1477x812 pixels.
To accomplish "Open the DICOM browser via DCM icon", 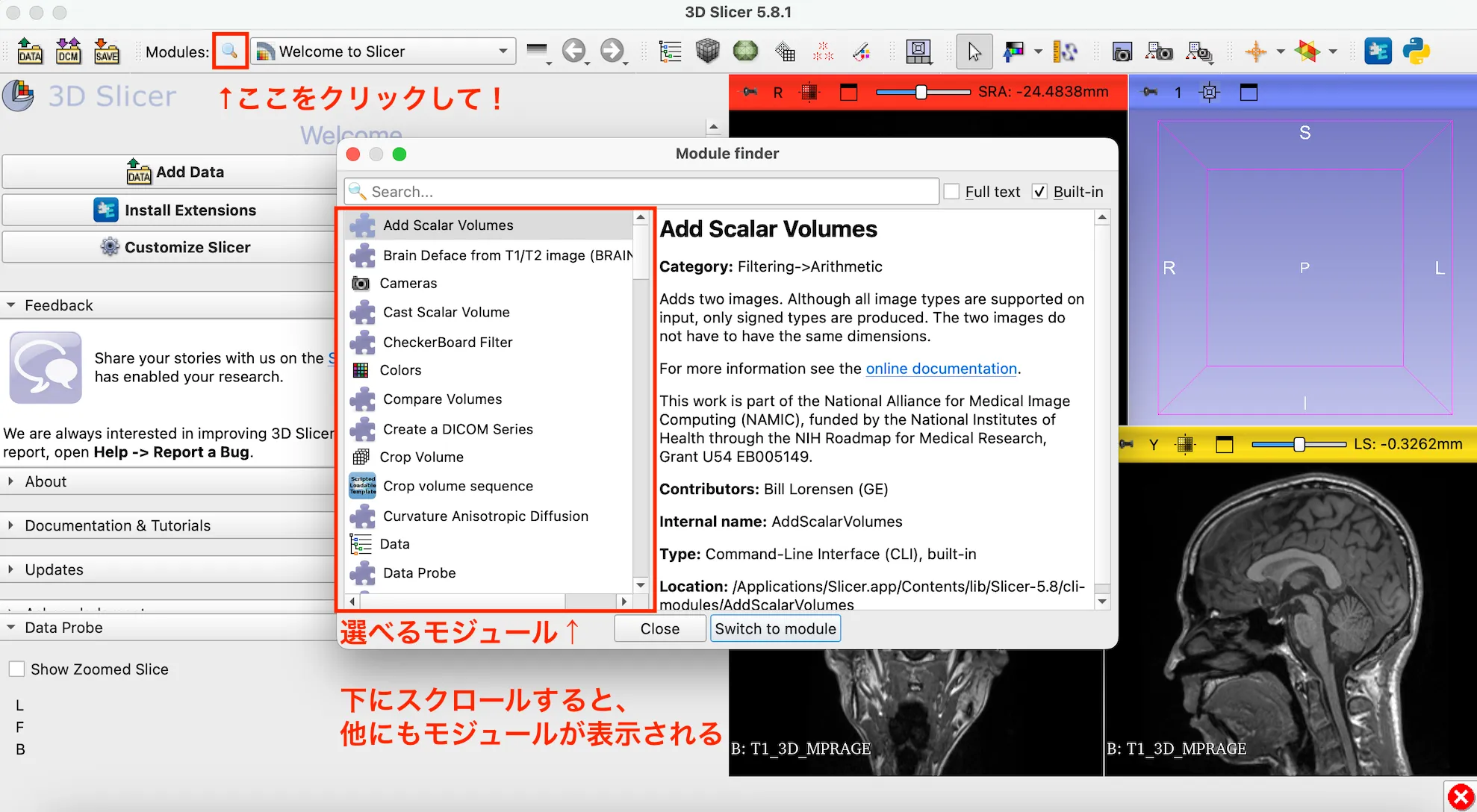I will point(68,51).
